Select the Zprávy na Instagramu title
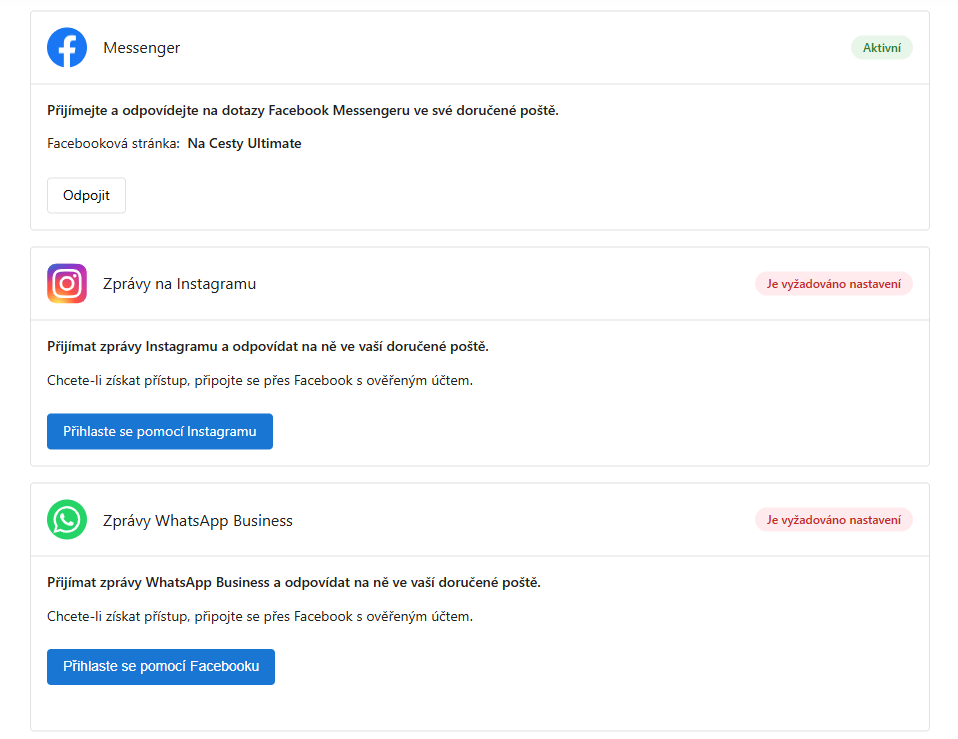 tap(179, 284)
